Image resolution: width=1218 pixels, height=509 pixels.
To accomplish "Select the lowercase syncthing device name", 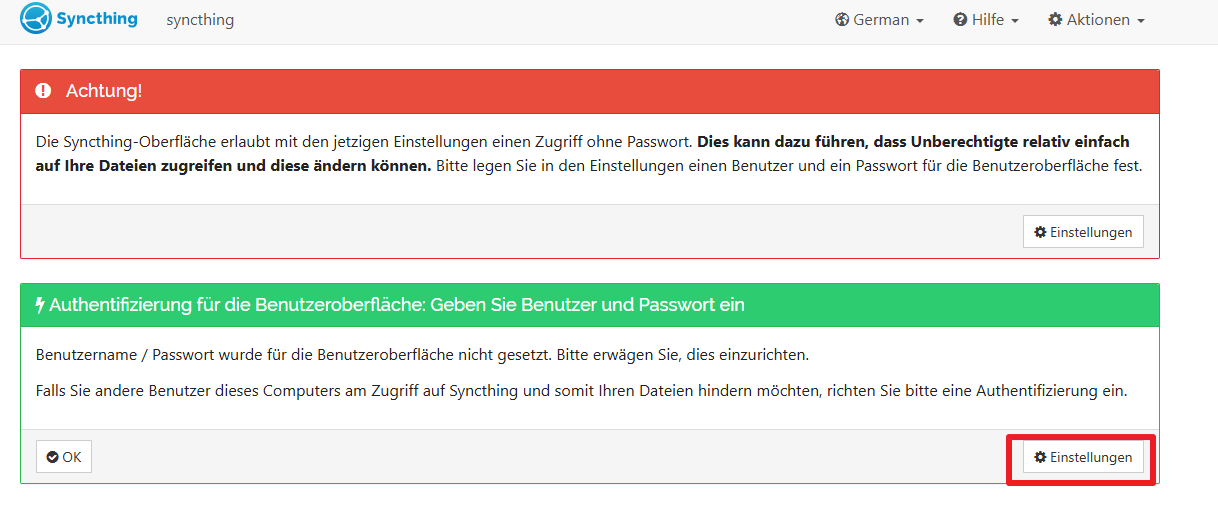I will point(200,20).
